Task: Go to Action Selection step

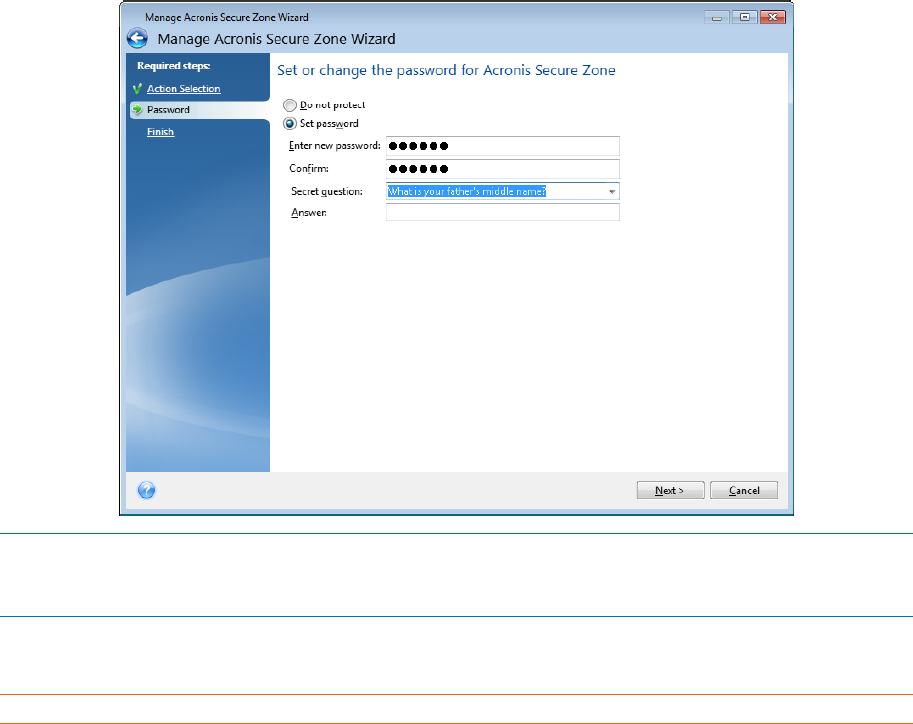Action: click(183, 89)
